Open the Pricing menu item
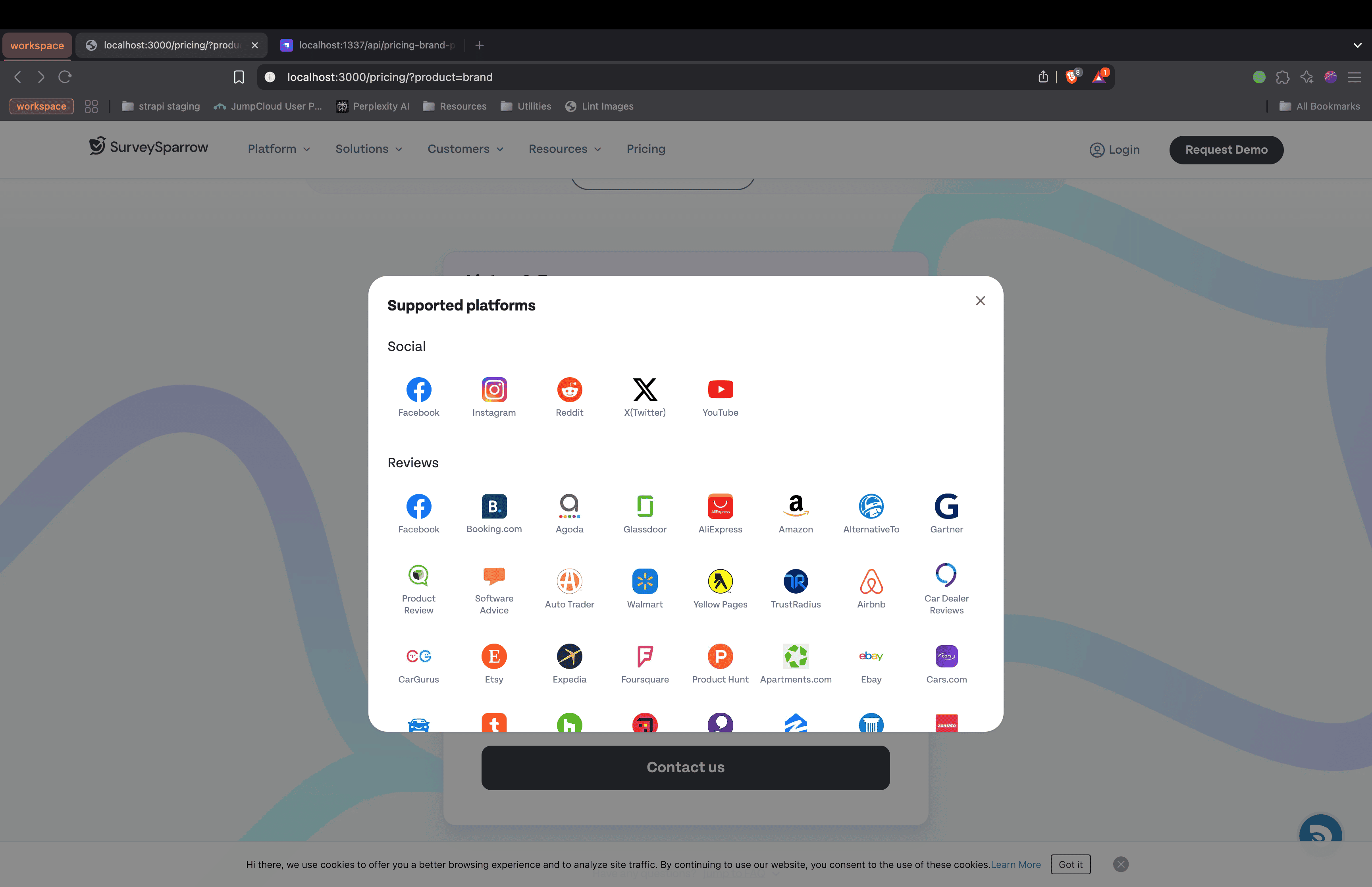The width and height of the screenshot is (1372, 887). pyautogui.click(x=646, y=149)
